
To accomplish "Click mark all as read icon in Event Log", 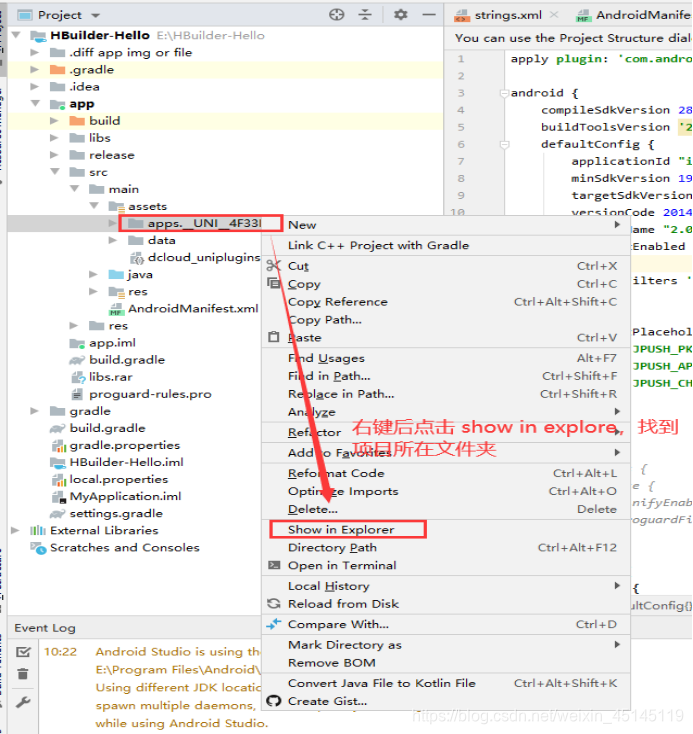I will 23,652.
